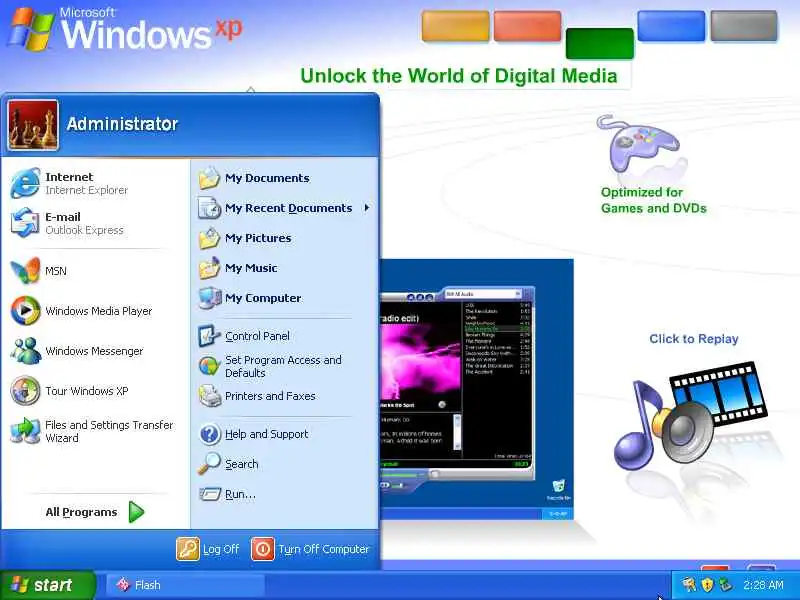Viewport: 800px width, 600px height.
Task: Click the Search magnifier icon
Action: click(209, 464)
